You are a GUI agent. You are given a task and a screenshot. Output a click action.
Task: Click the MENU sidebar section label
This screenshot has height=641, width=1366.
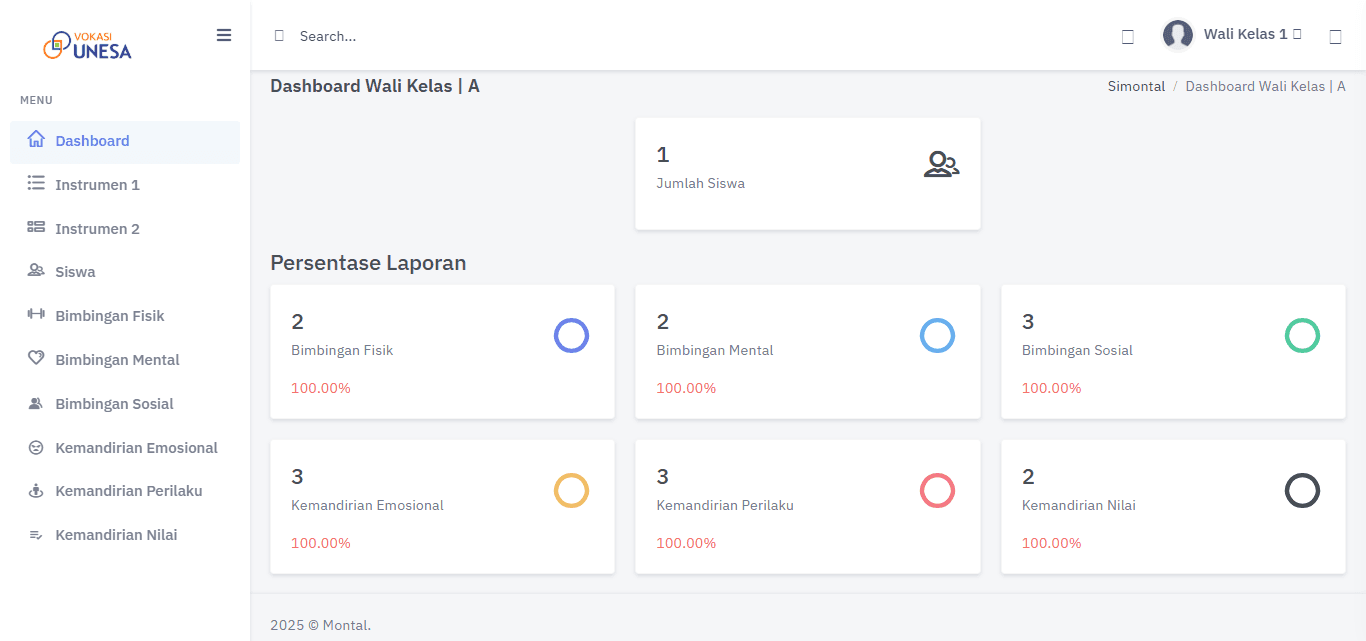[x=36, y=100]
